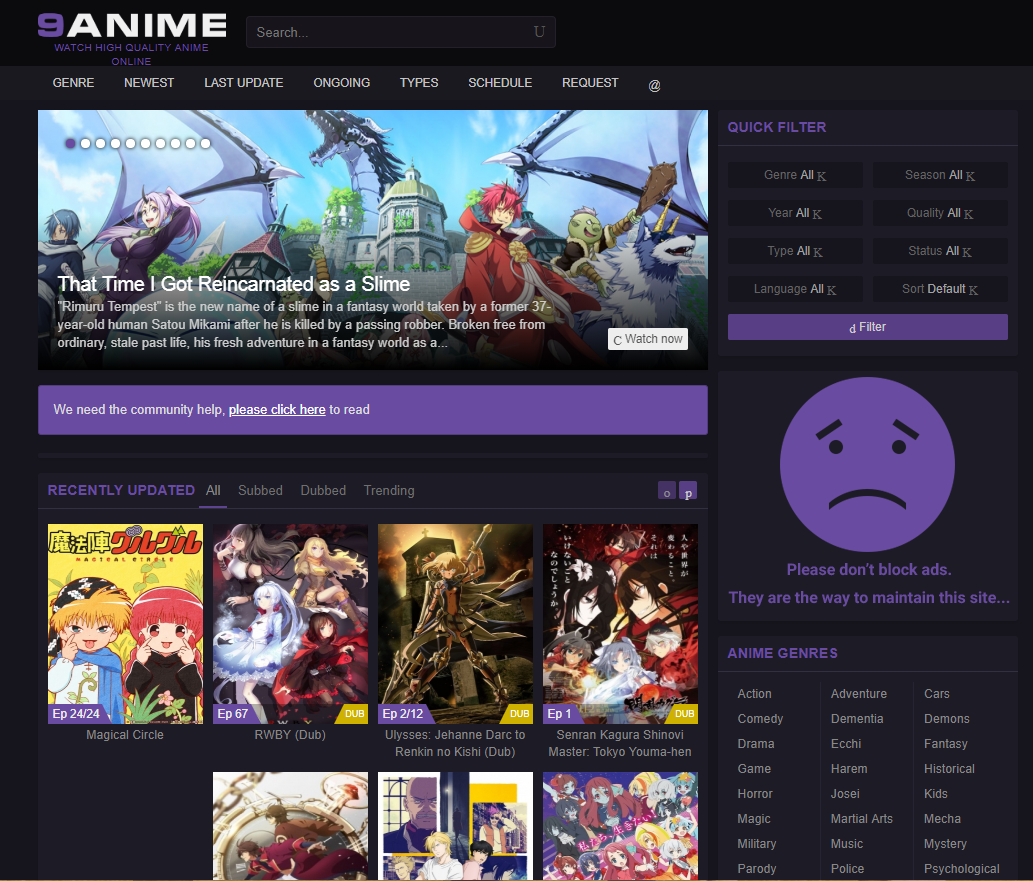Select the first carousel slide dot

pyautogui.click(x=70, y=143)
